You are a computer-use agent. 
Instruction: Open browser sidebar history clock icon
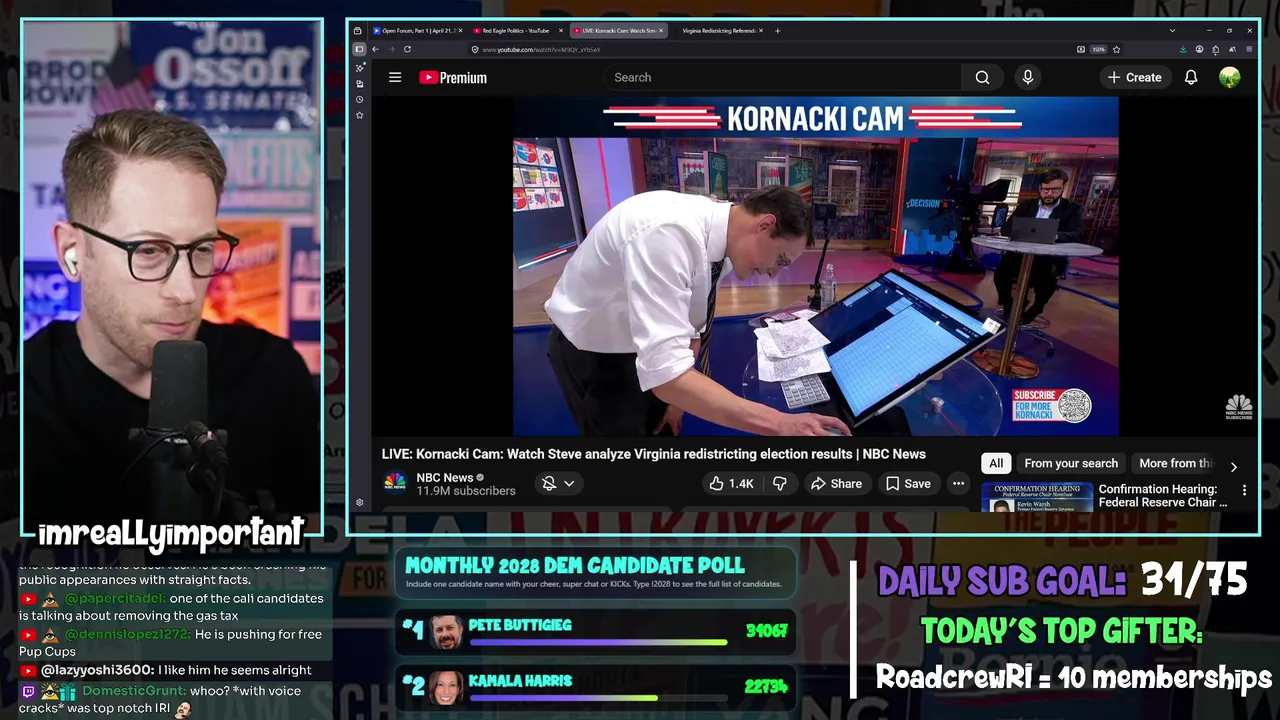tap(359, 100)
